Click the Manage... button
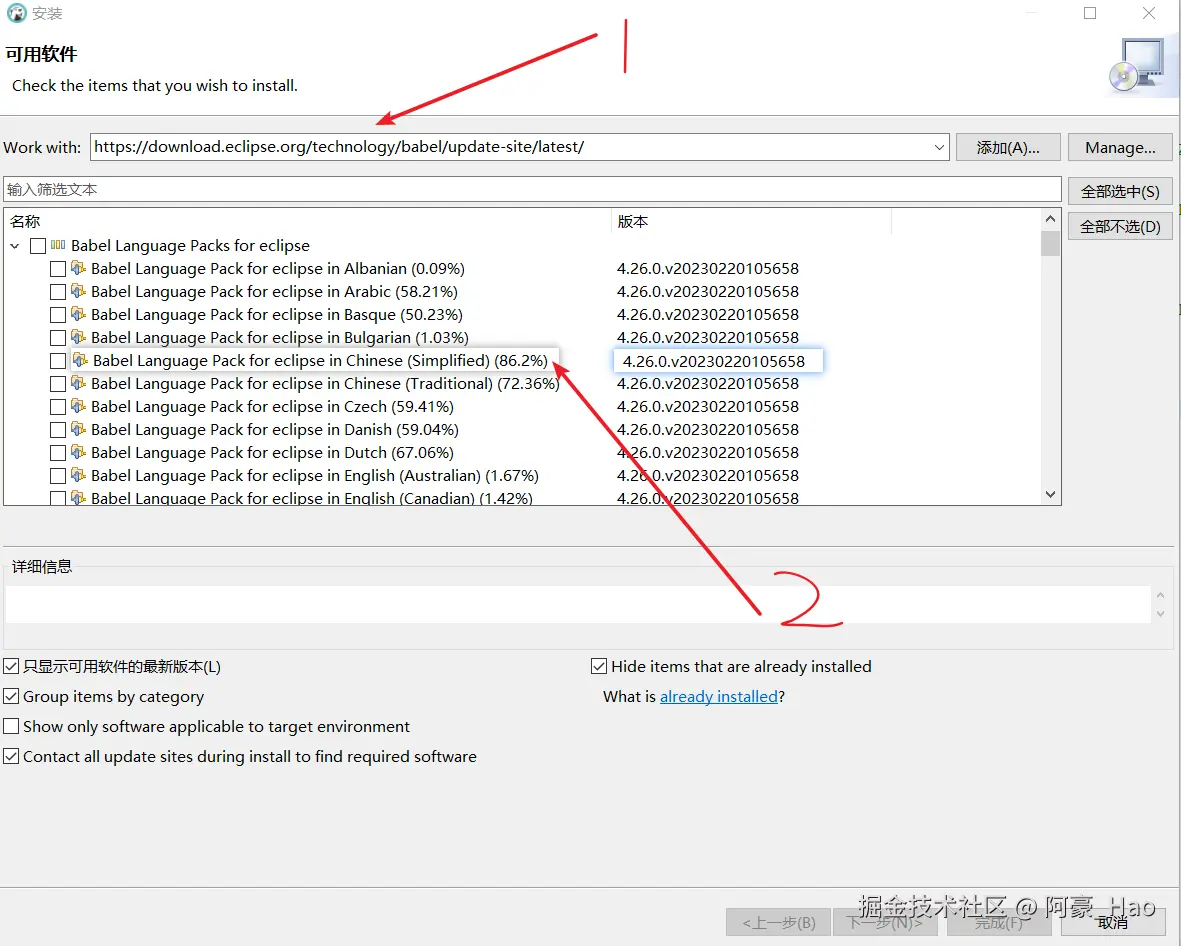This screenshot has height=946, width=1181. pyautogui.click(x=1120, y=148)
